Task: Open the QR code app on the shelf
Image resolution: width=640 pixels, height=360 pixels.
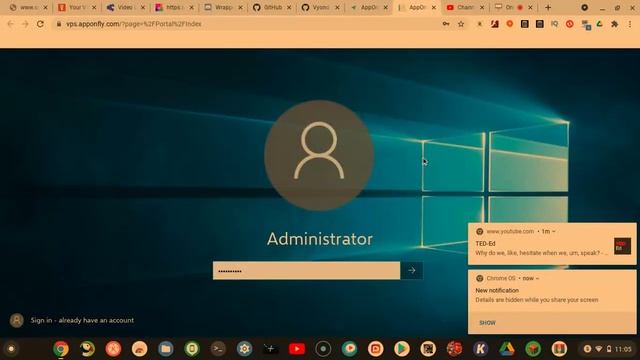Action: [428, 349]
